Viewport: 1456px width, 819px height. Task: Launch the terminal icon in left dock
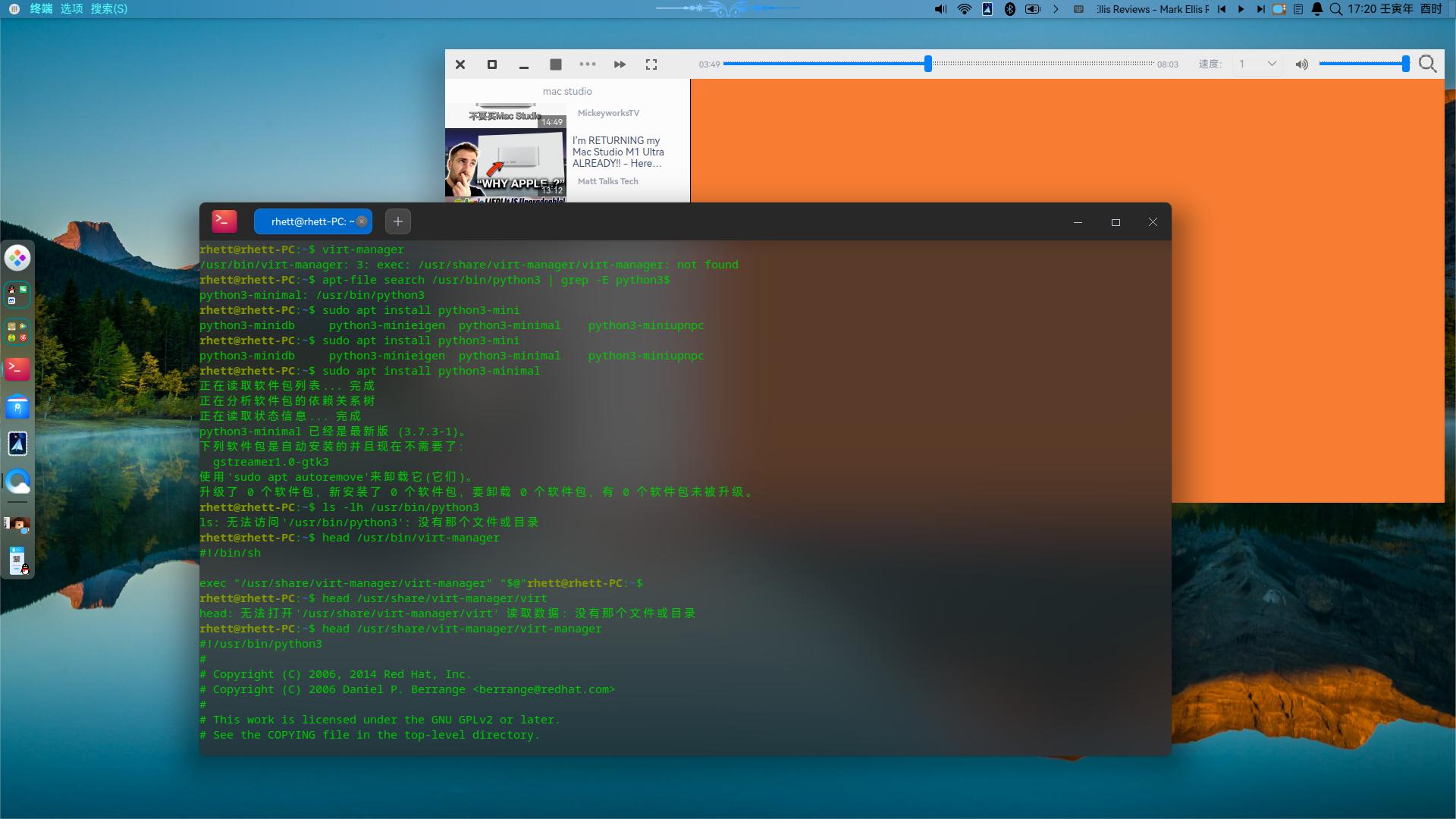tap(17, 369)
